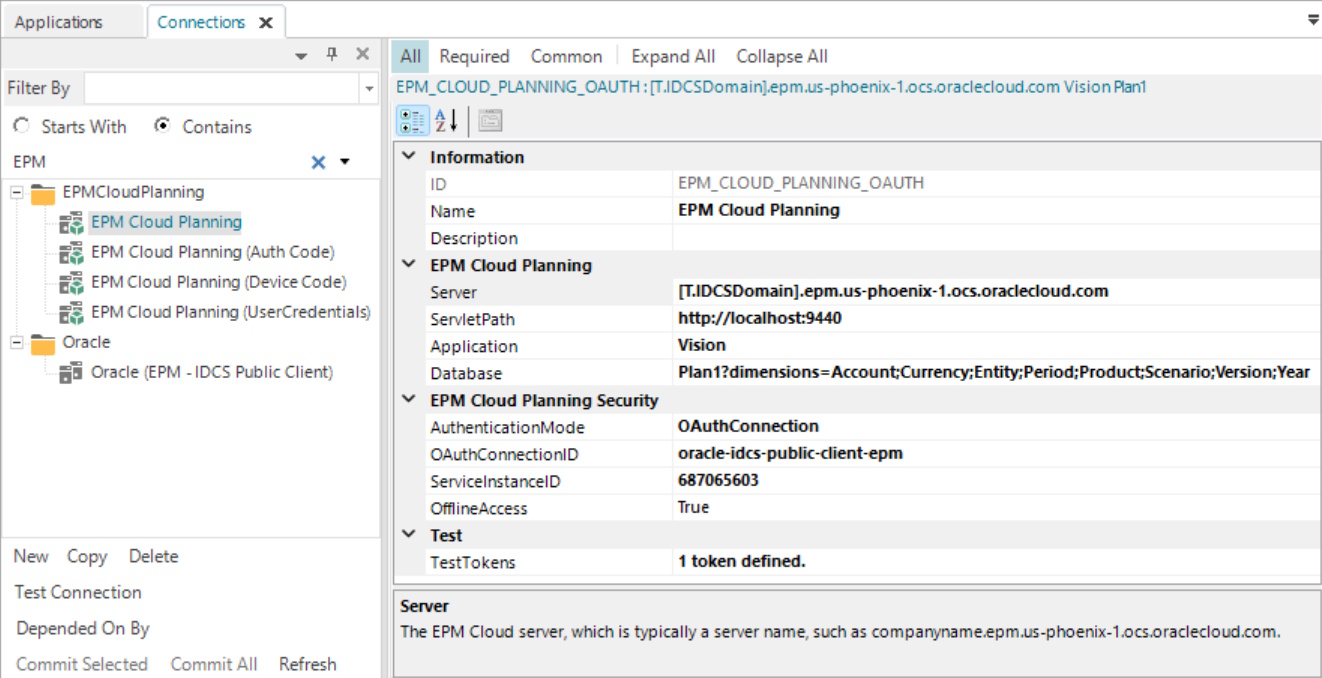Switch to the Applications tab
This screenshot has height=678, width=1322.
(58, 22)
